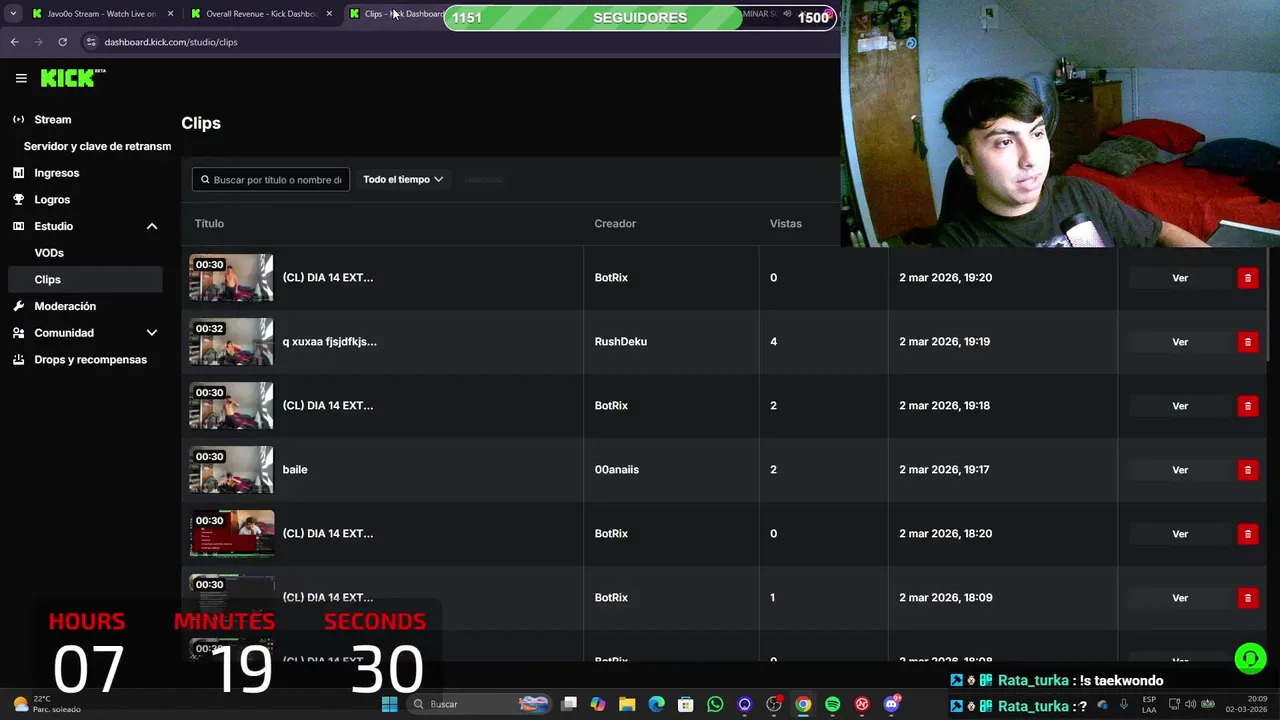The height and width of the screenshot is (720, 1280).
Task: Open Copilot from the taskbar
Action: pyautogui.click(x=597, y=704)
